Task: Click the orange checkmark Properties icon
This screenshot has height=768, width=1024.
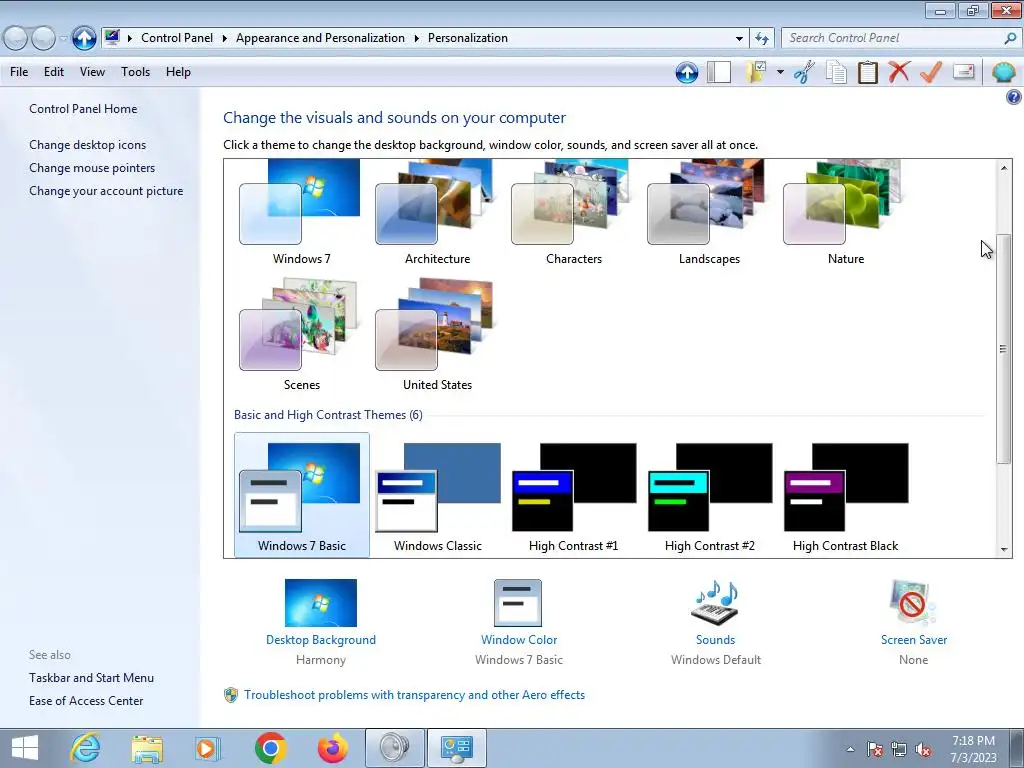Action: tap(931, 72)
